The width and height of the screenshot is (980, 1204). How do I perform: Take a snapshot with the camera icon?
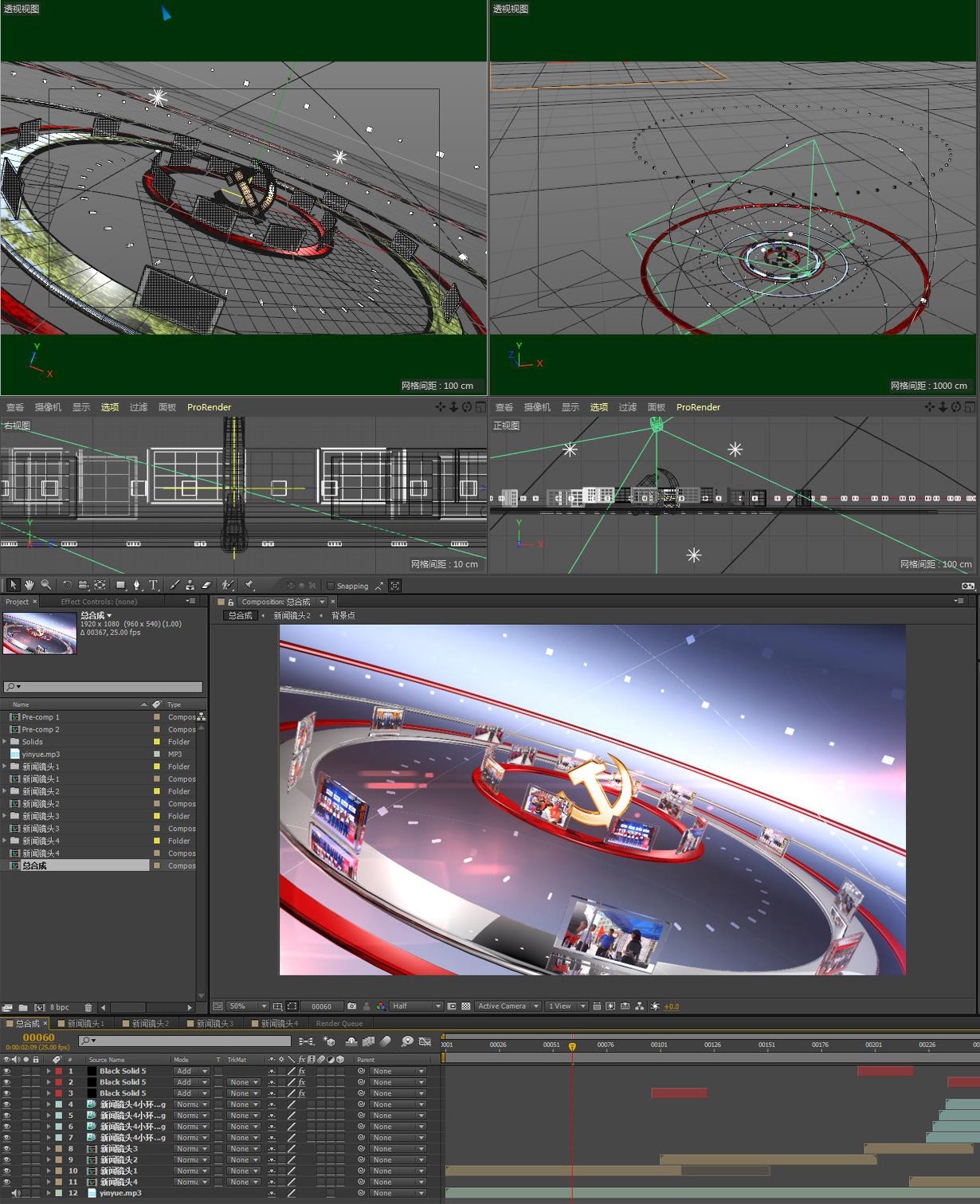(351, 1006)
